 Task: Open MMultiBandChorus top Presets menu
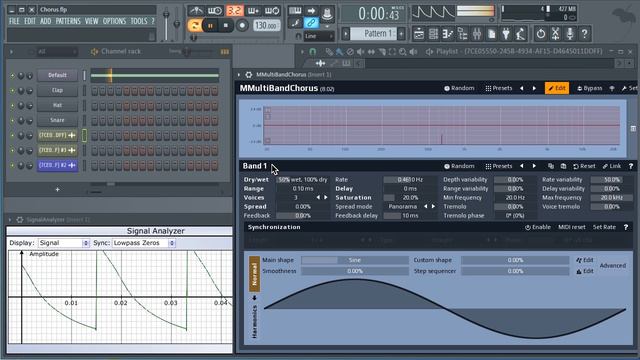point(499,88)
